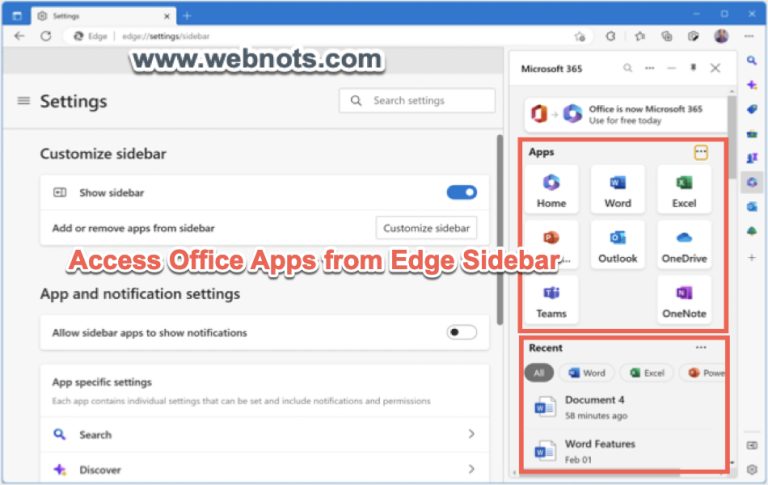This screenshot has width=768, height=485.
Task: Open a new browser tab
Action: (x=187, y=16)
